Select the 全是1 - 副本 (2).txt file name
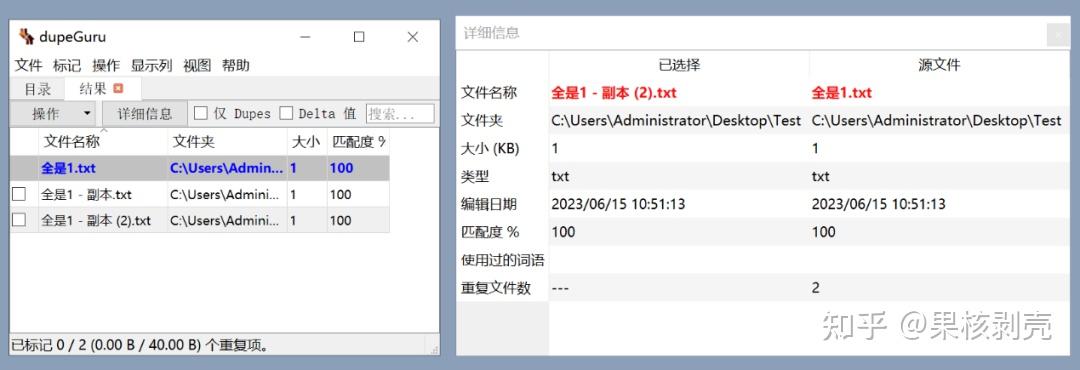Image resolution: width=1080 pixels, height=370 pixels. [x=96, y=220]
